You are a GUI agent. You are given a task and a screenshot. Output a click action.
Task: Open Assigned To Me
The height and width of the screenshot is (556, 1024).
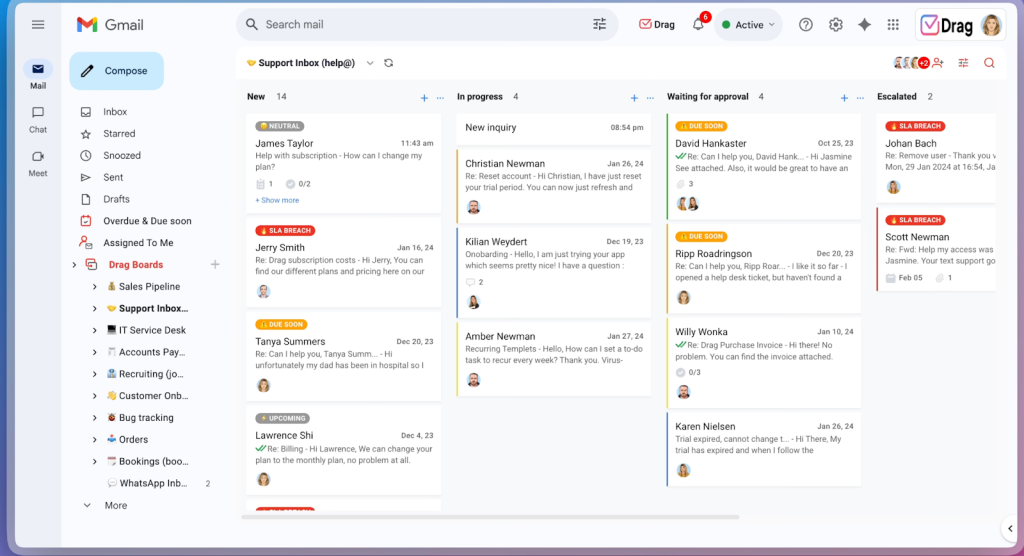point(138,243)
